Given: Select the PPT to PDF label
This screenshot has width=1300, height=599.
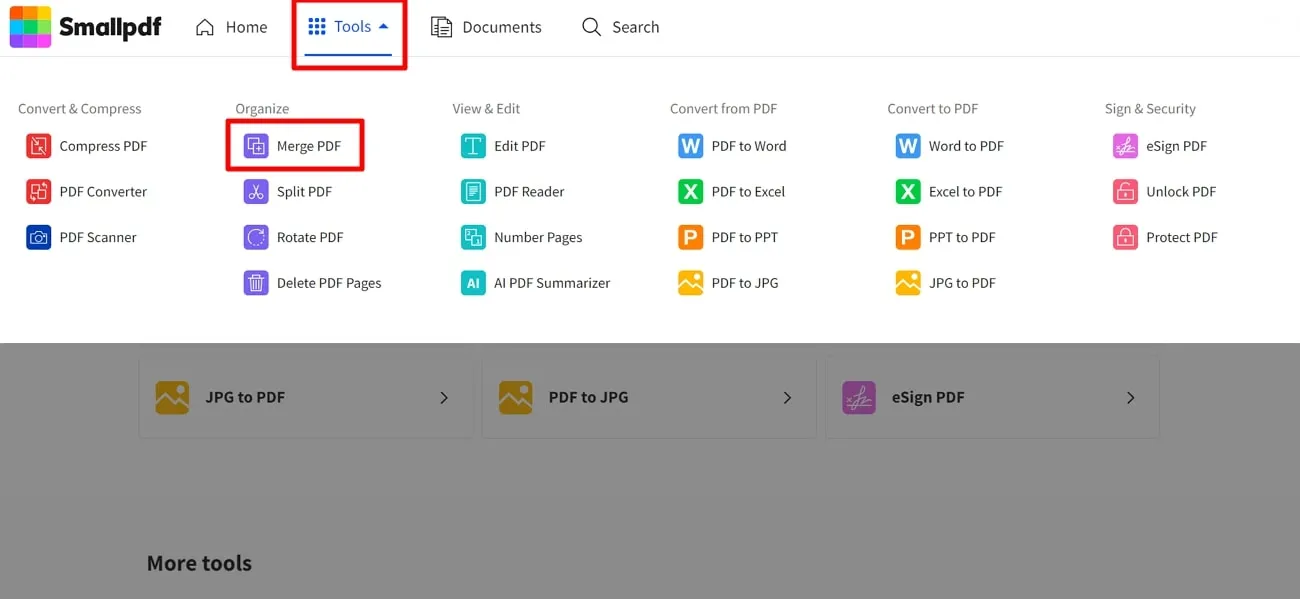Looking at the screenshot, I should (962, 238).
